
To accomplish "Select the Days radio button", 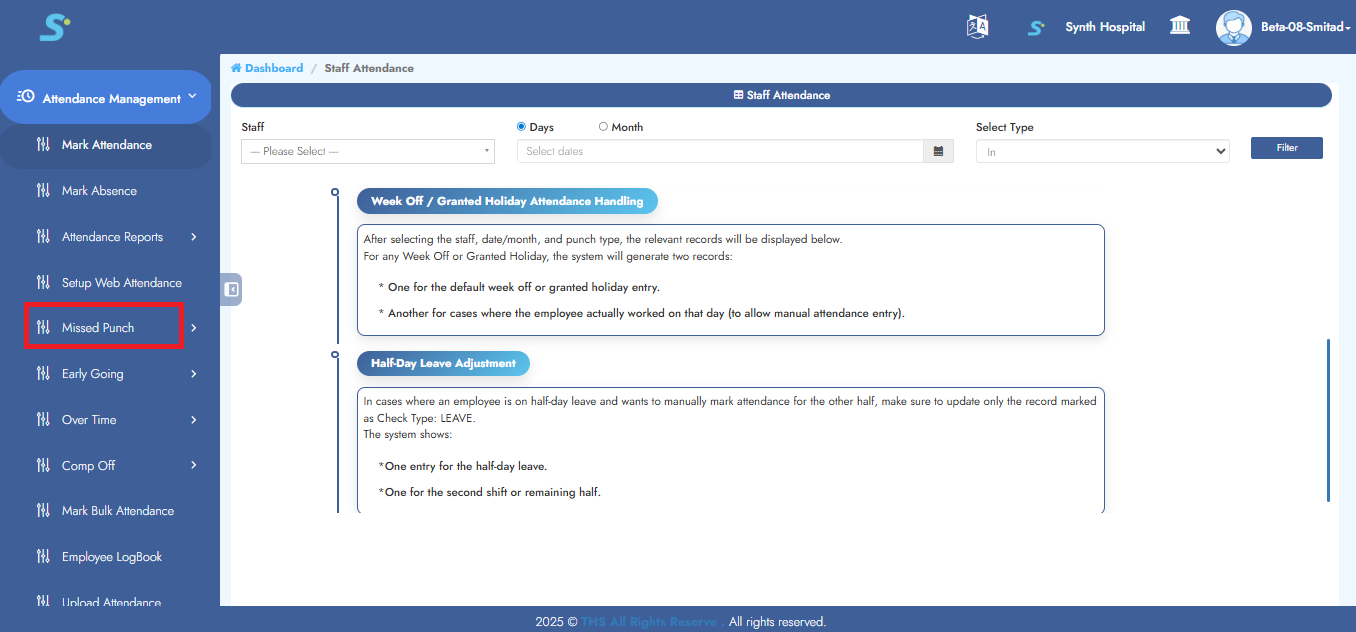I will [522, 127].
